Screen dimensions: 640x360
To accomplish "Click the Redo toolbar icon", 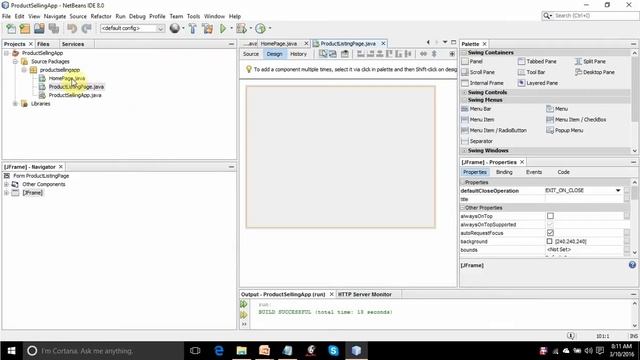I will click(86, 28).
